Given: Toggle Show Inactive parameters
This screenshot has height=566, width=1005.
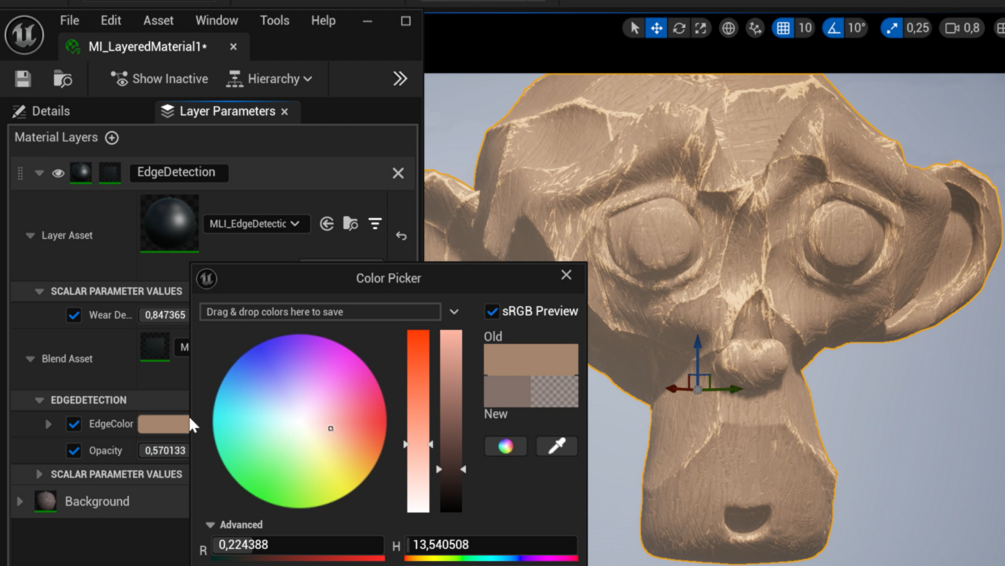Looking at the screenshot, I should click(x=159, y=79).
